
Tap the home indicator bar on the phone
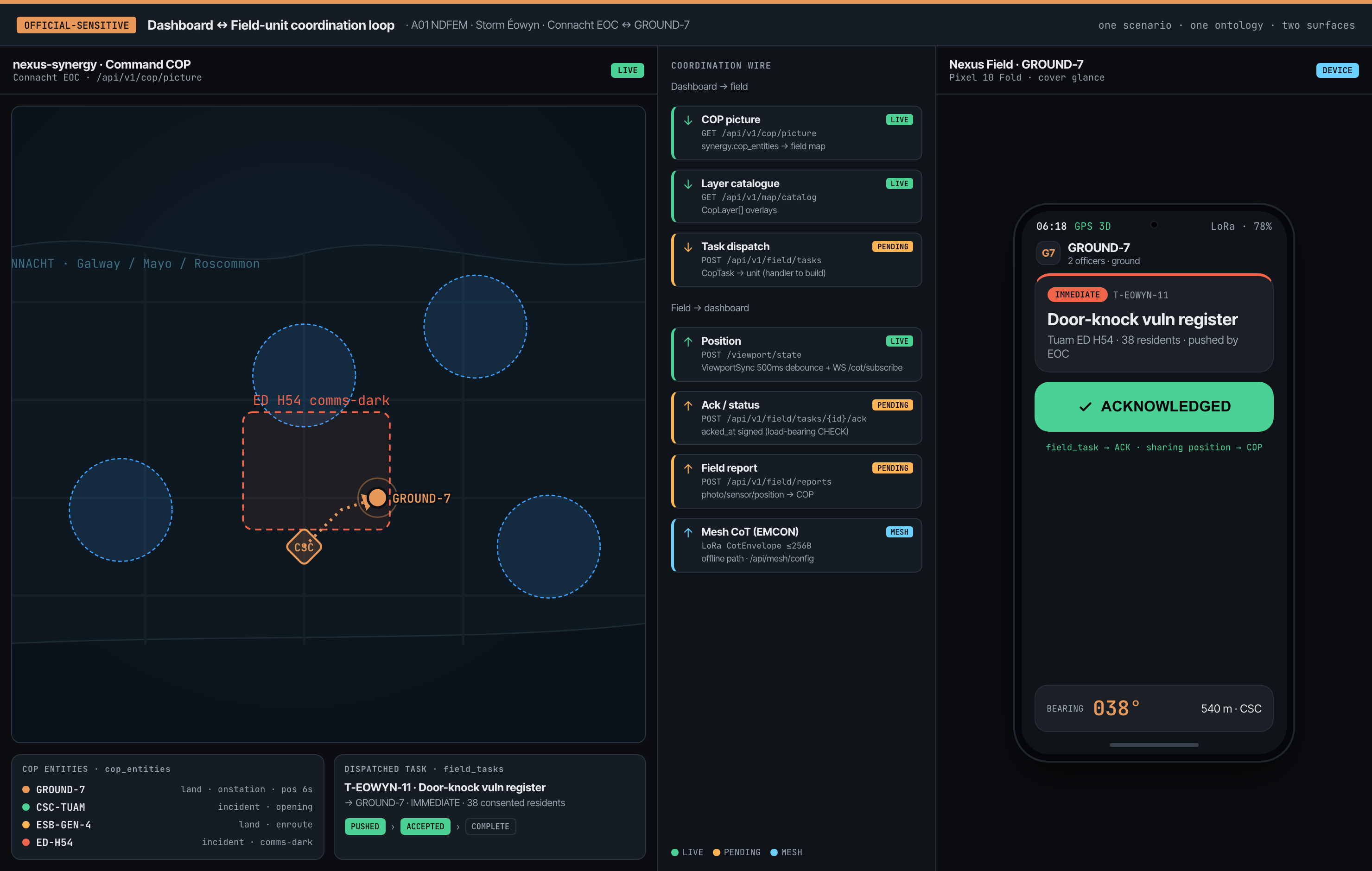tap(1154, 745)
